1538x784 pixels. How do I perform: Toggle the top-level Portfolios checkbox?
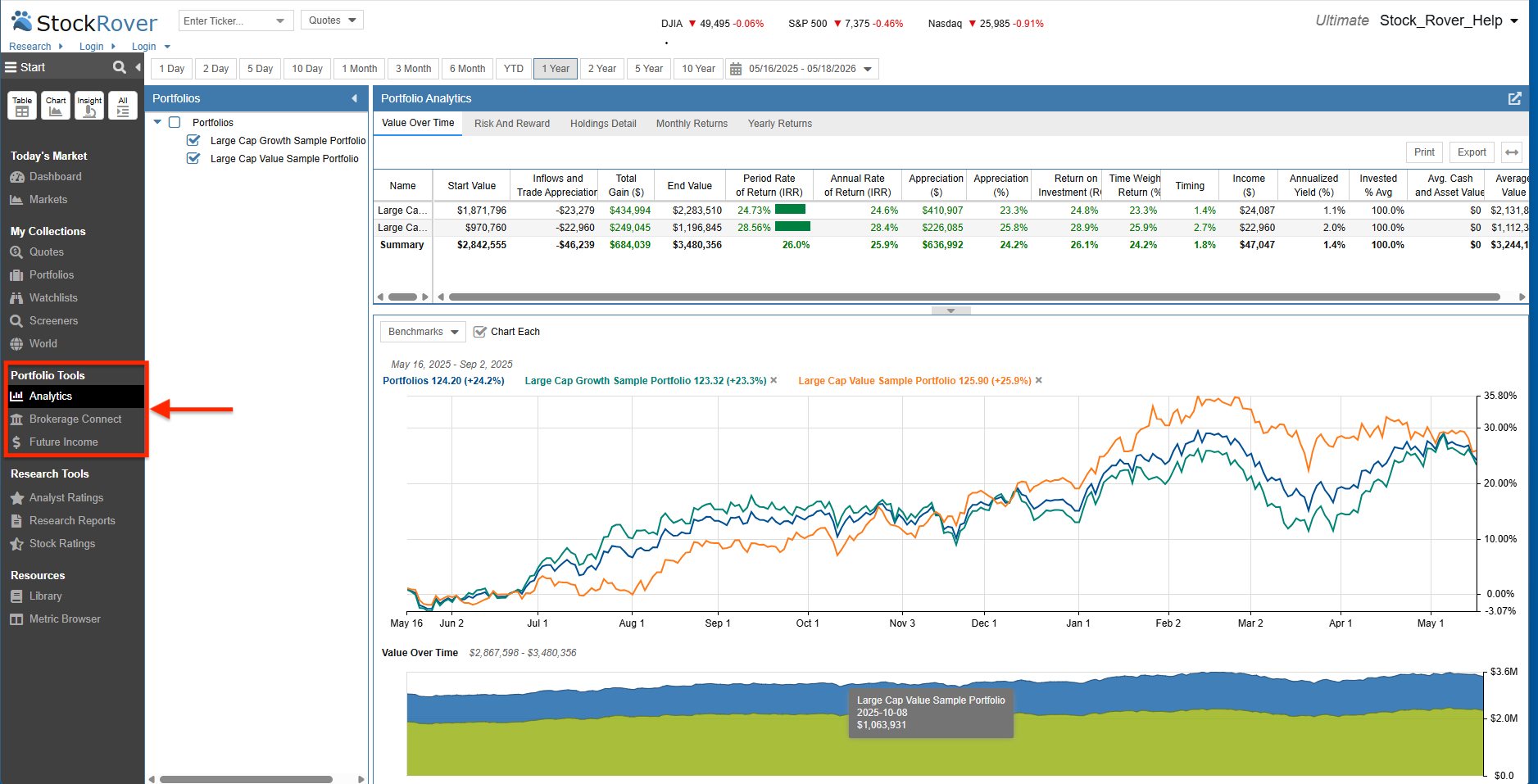pos(175,122)
